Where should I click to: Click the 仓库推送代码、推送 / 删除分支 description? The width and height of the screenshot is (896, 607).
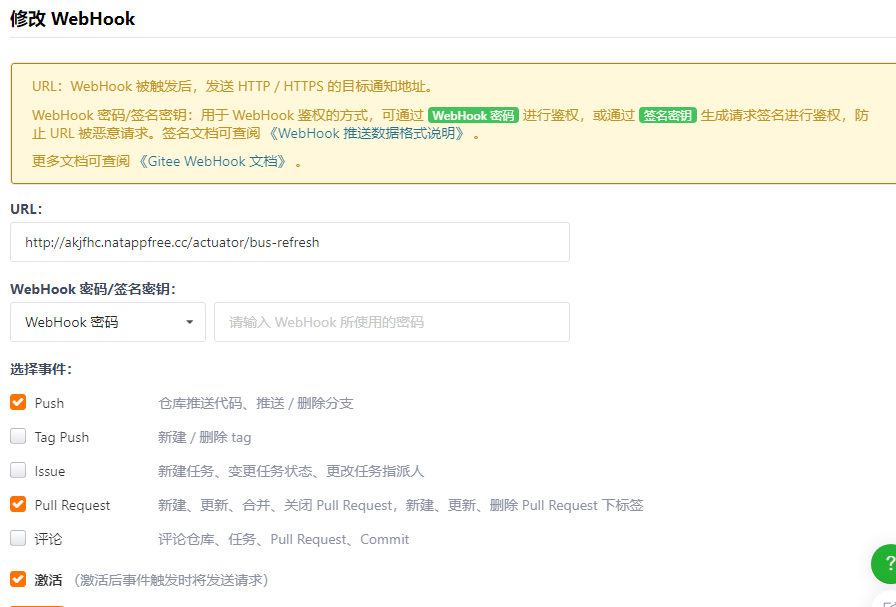tap(255, 404)
